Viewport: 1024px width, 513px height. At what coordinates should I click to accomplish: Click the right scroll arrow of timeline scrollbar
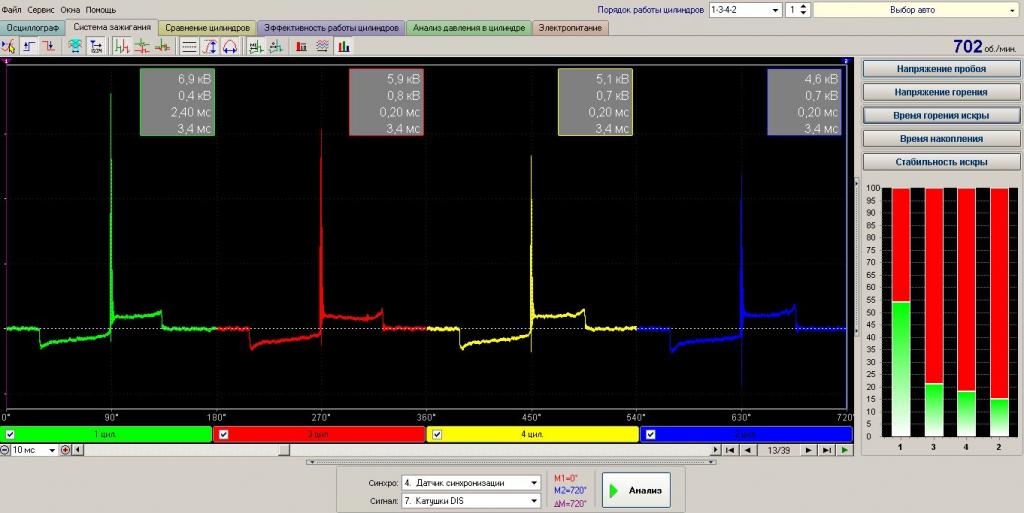click(716, 450)
